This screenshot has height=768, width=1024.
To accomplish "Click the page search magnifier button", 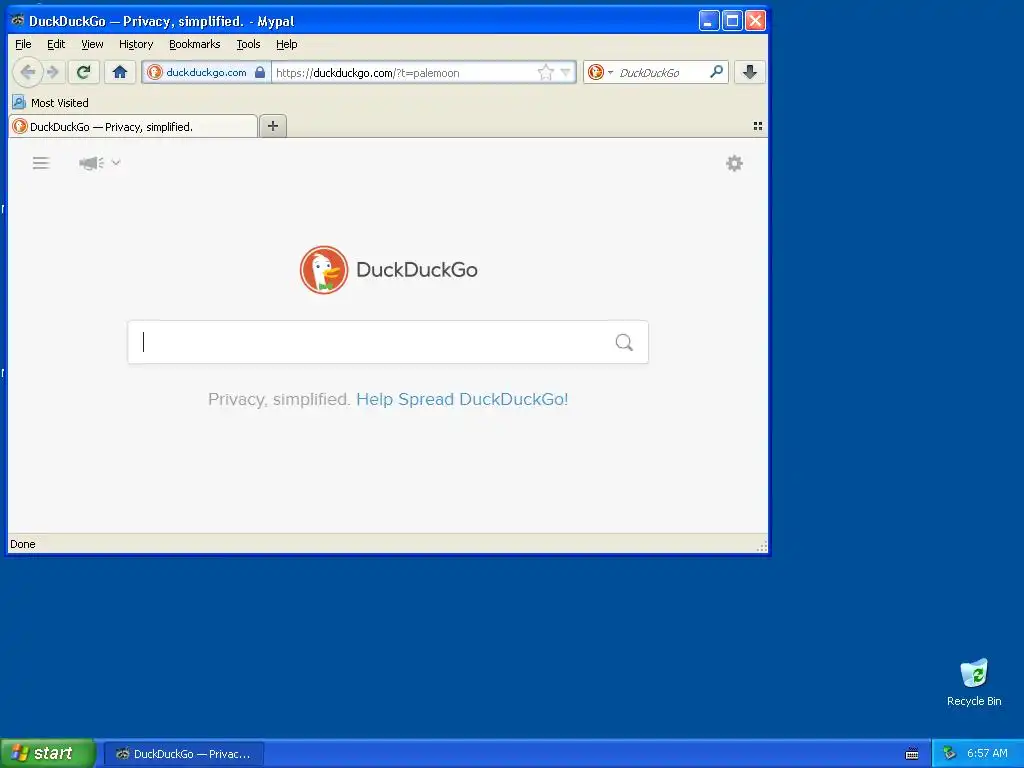I will 624,342.
